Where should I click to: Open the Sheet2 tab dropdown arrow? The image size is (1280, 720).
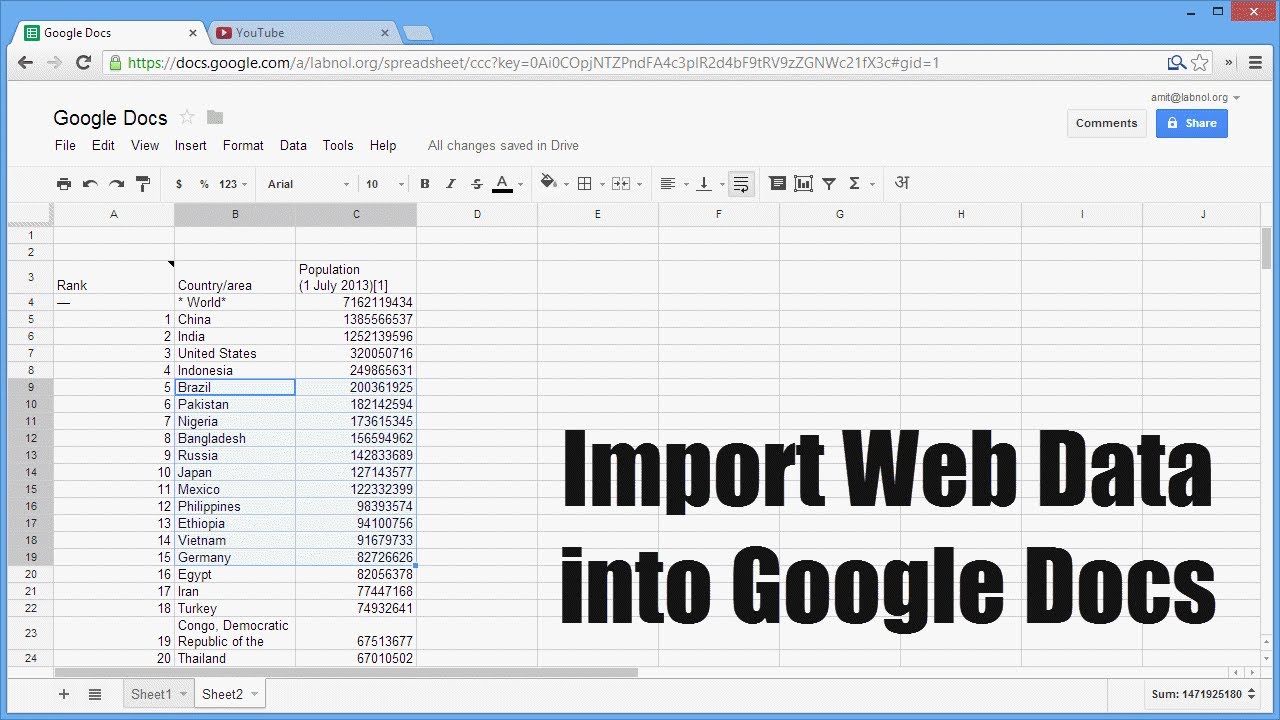click(x=254, y=694)
